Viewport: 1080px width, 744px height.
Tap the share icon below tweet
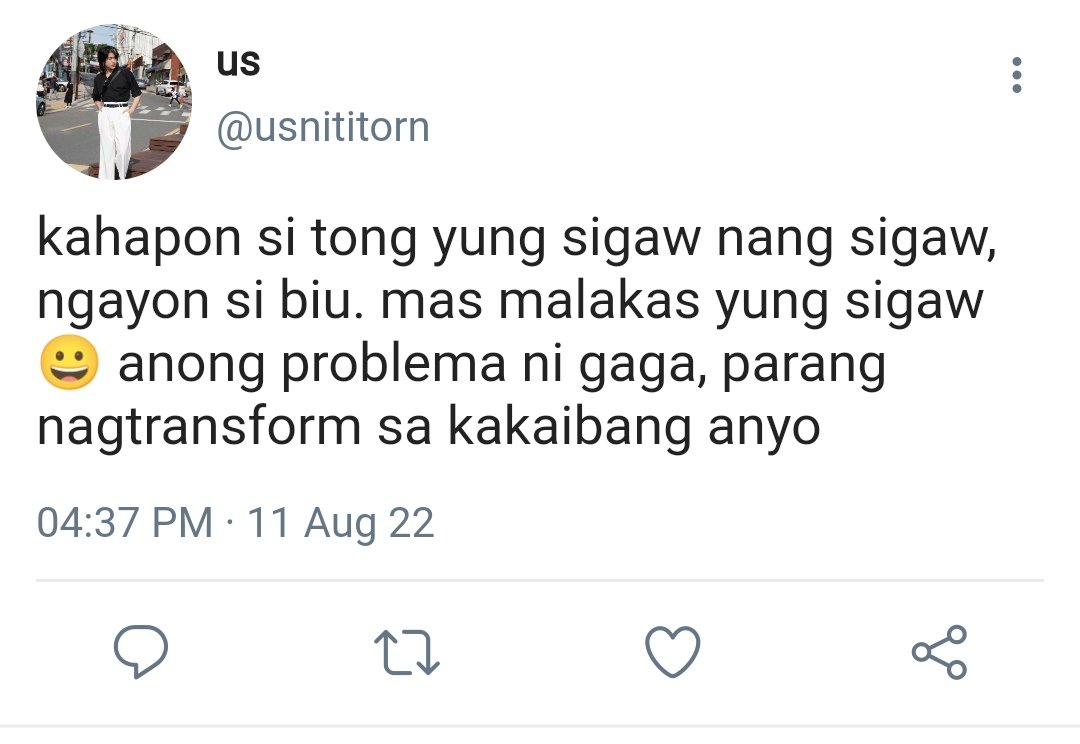point(939,652)
